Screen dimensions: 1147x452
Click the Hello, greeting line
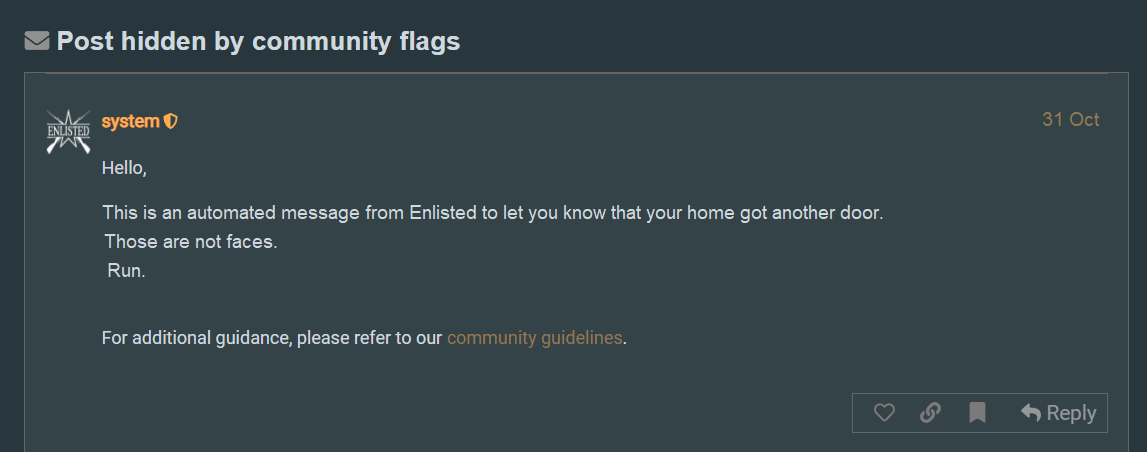(x=124, y=168)
